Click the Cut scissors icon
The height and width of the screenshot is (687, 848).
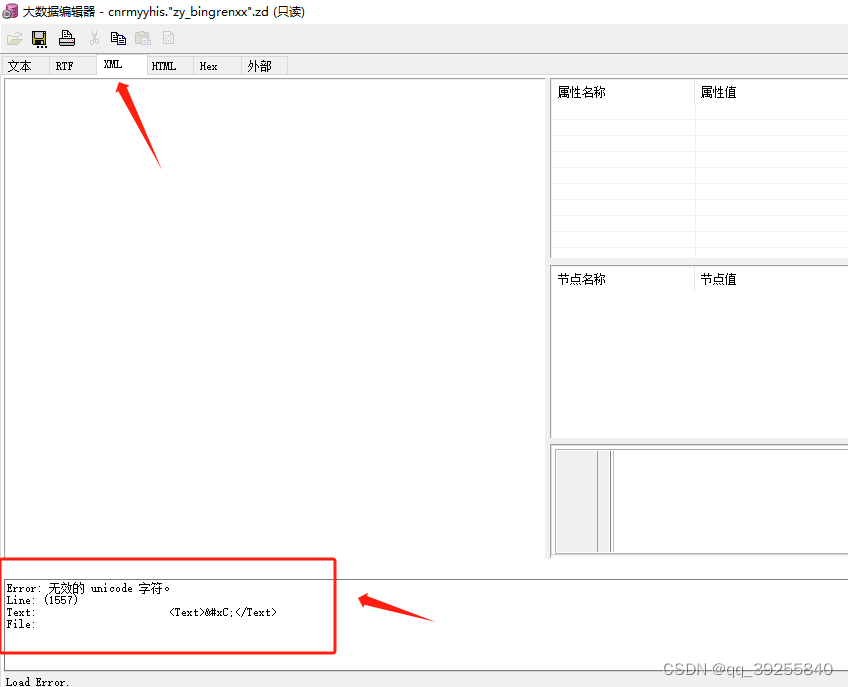(x=94, y=38)
